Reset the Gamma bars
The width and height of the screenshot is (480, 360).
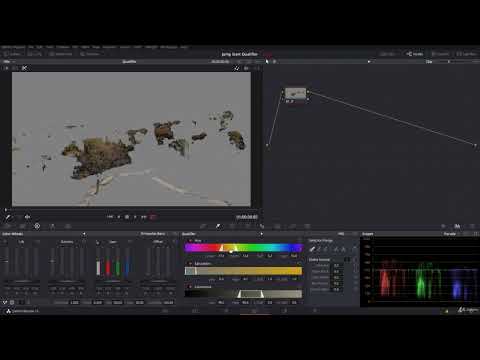(x=83, y=241)
